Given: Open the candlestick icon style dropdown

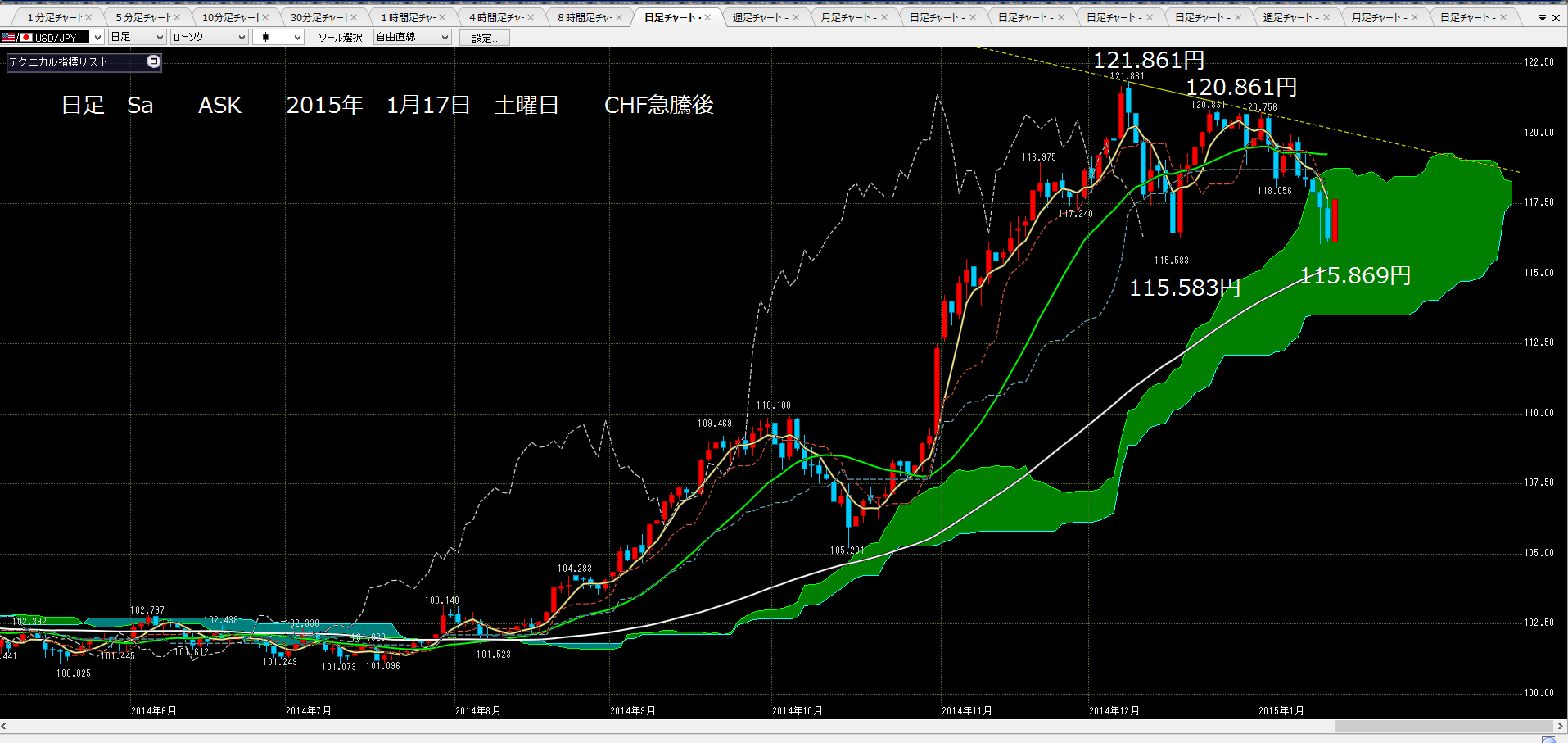Looking at the screenshot, I should tap(297, 37).
